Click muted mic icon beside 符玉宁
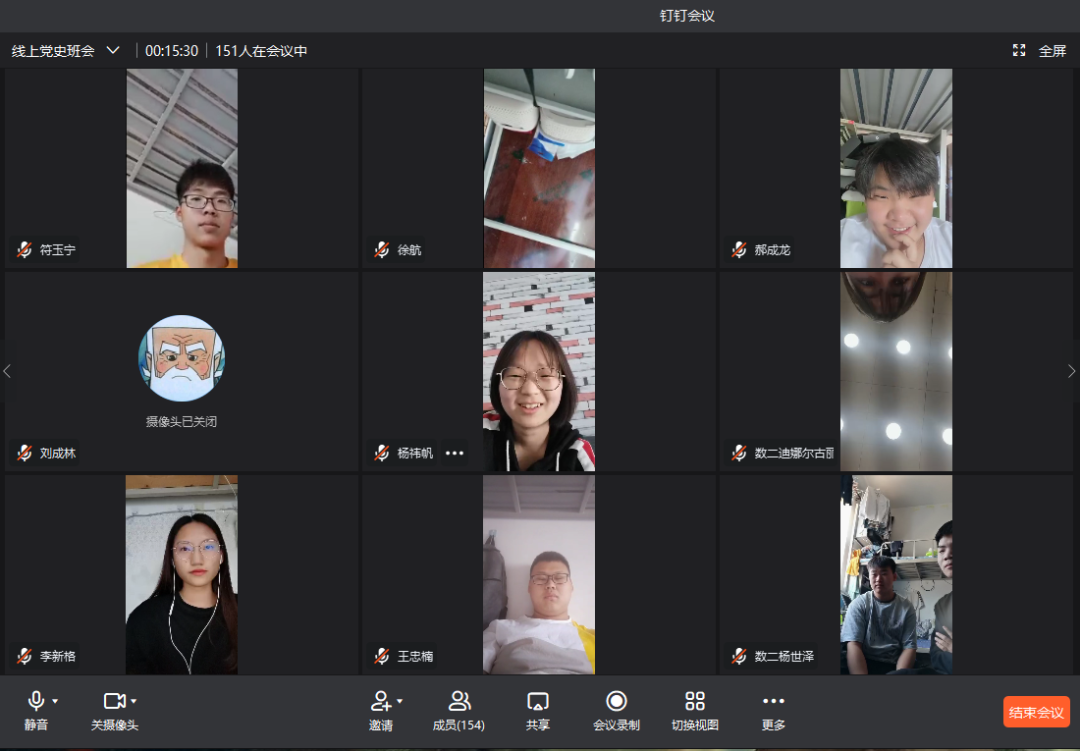 click(25, 250)
